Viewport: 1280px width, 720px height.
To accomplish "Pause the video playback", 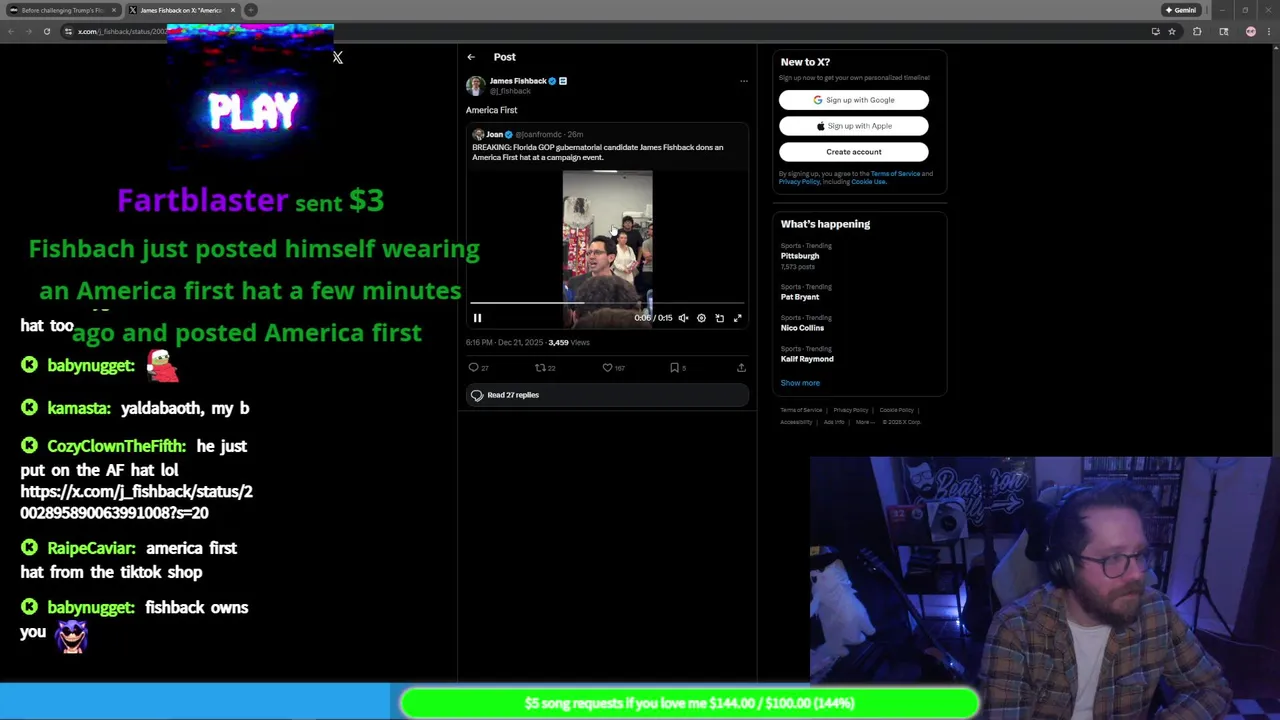I will [x=477, y=318].
